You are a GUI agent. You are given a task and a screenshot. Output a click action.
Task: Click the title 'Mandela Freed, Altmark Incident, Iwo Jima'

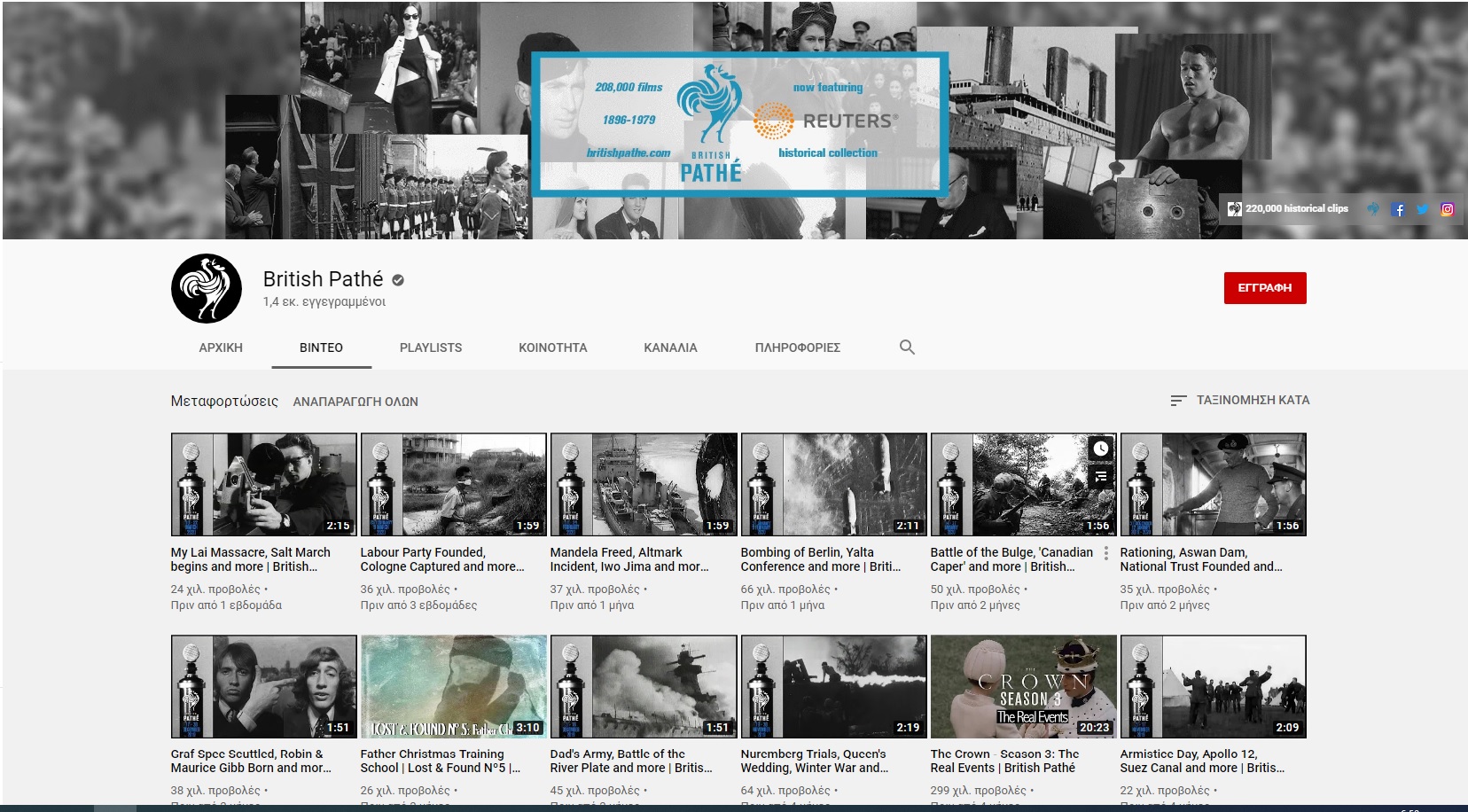[629, 559]
